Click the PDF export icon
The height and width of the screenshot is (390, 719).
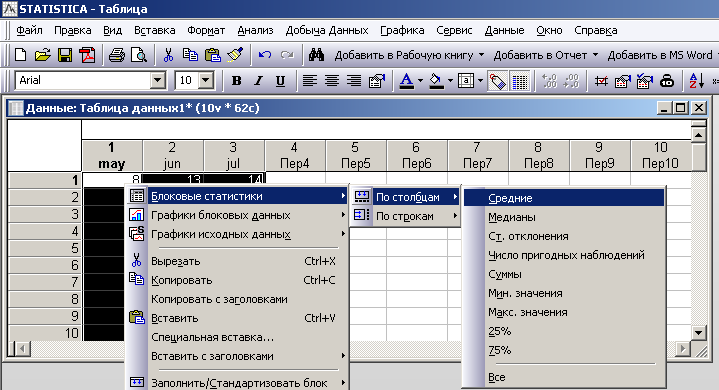(87, 55)
